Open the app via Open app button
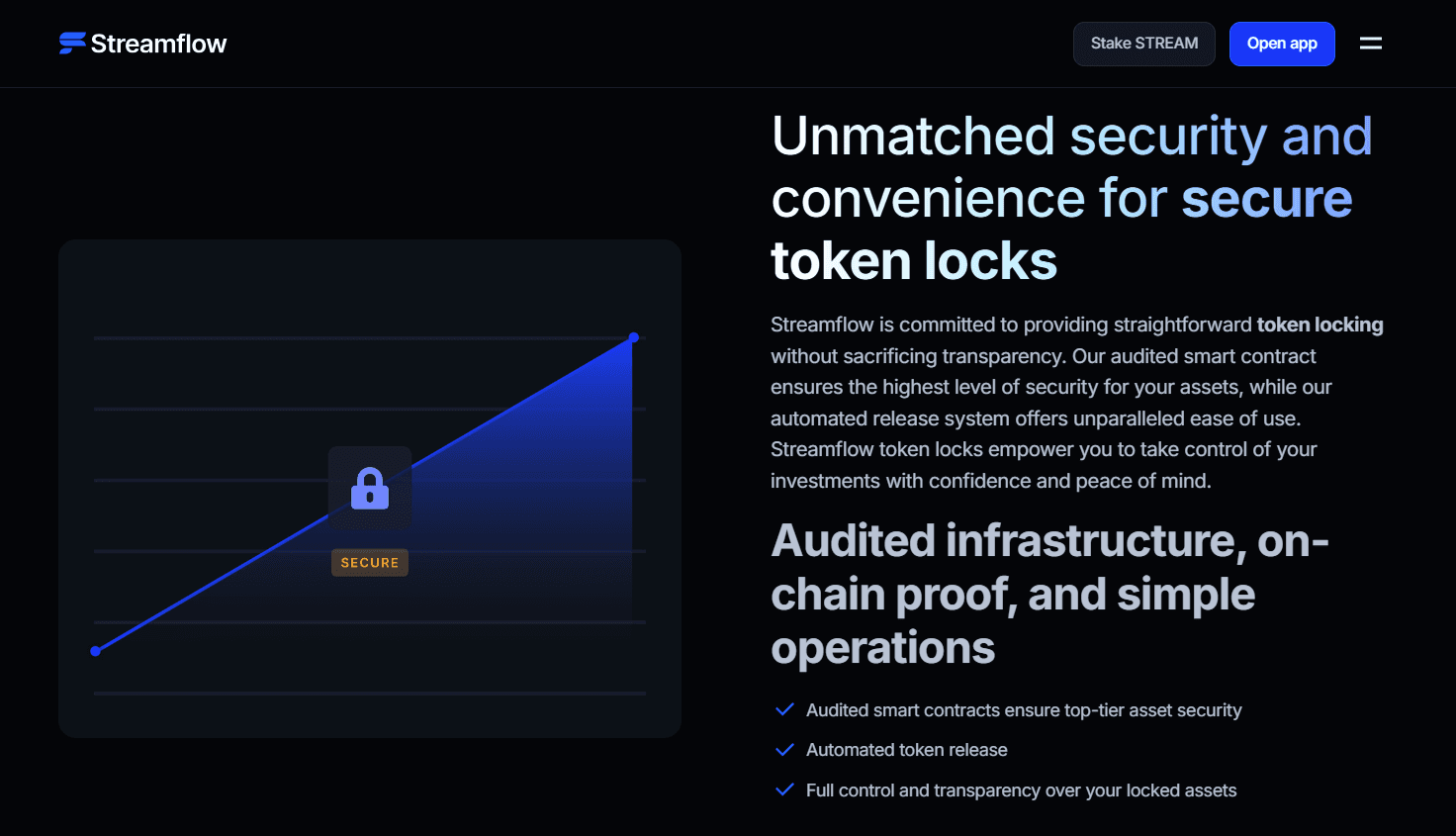 pyautogui.click(x=1282, y=44)
